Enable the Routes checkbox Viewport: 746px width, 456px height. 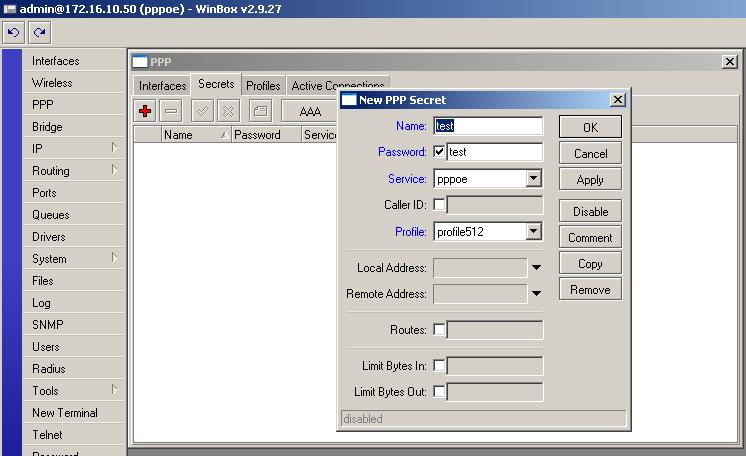(x=440, y=330)
